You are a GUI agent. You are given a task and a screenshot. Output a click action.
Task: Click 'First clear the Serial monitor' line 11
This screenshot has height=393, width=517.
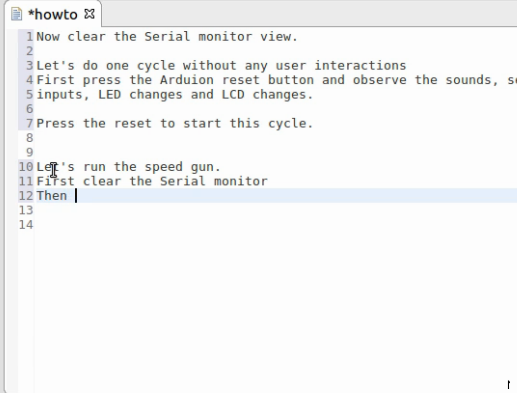coord(152,181)
